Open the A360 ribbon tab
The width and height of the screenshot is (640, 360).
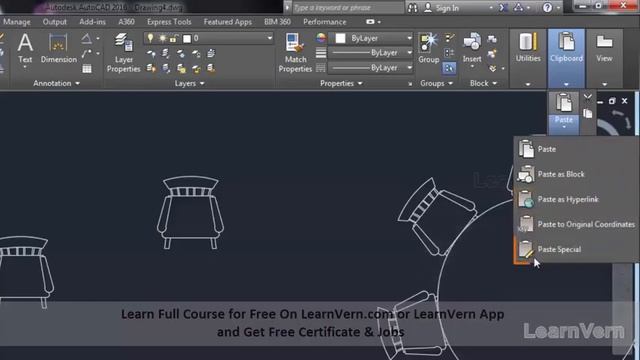point(126,22)
